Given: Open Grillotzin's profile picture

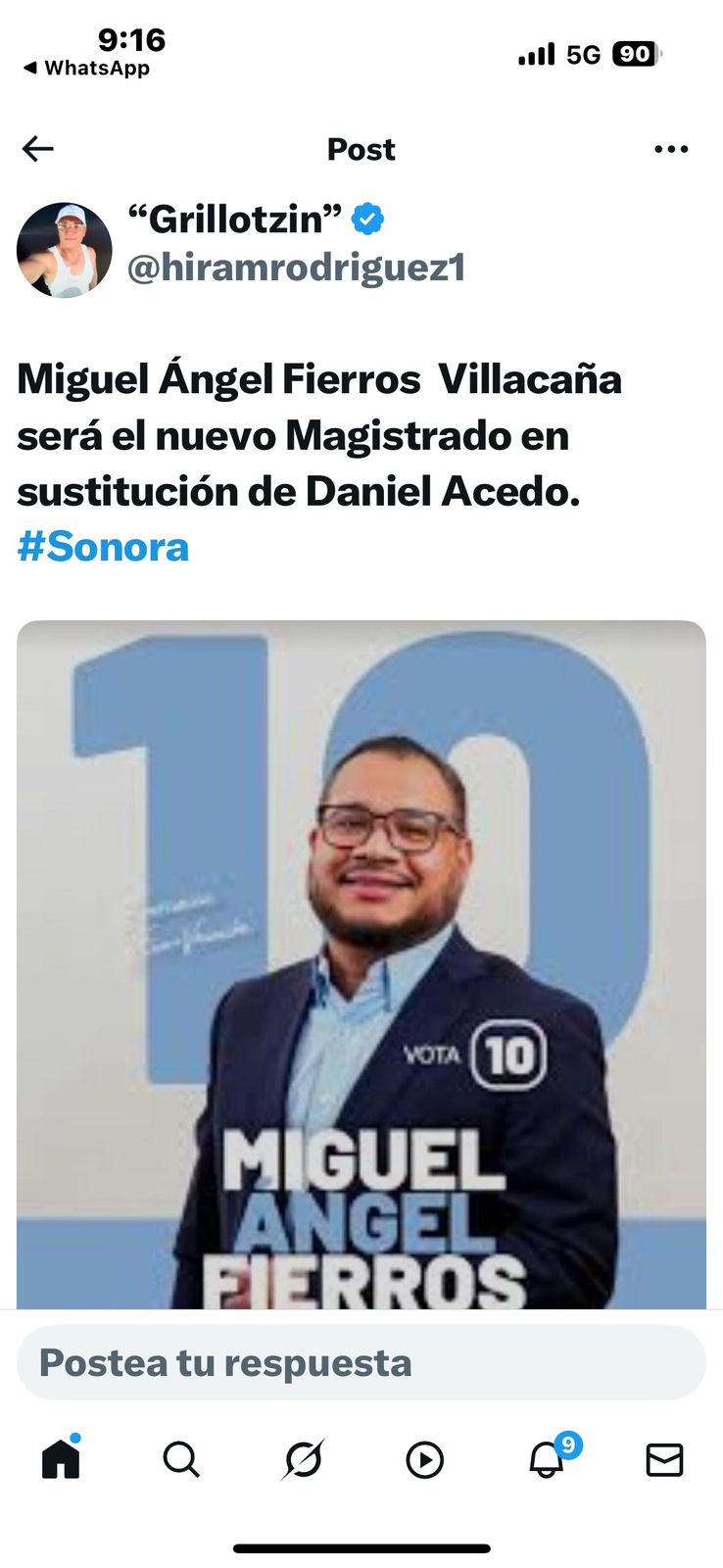Looking at the screenshot, I should pyautogui.click(x=65, y=250).
